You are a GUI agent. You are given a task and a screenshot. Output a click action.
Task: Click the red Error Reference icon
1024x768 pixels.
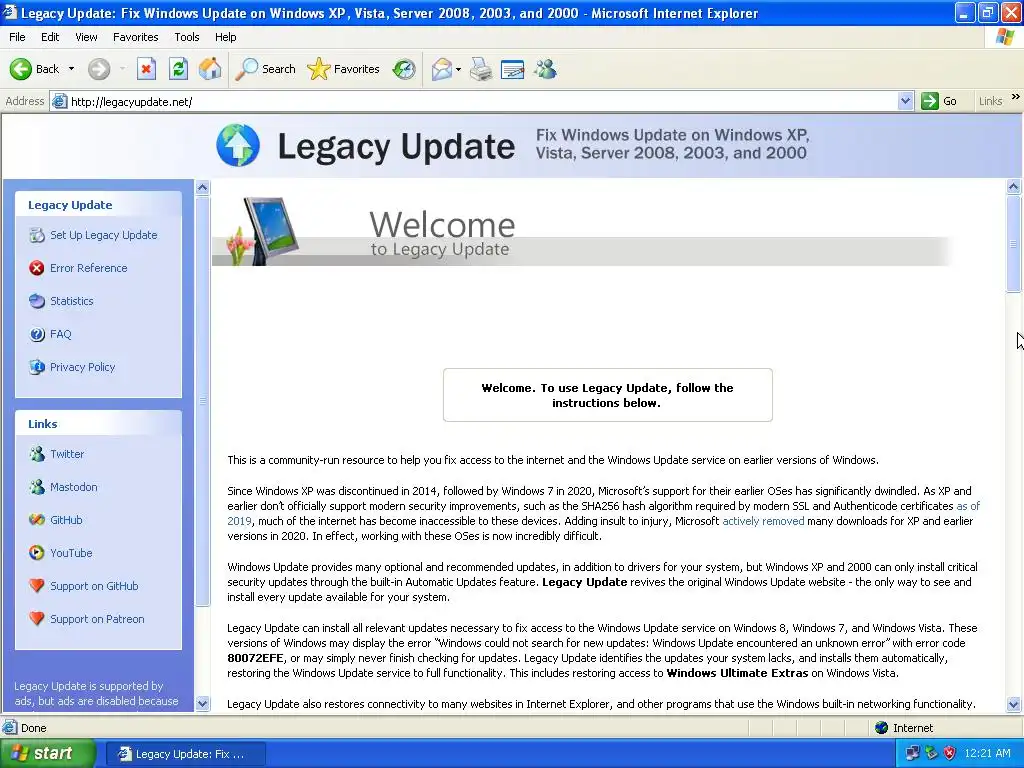37,268
